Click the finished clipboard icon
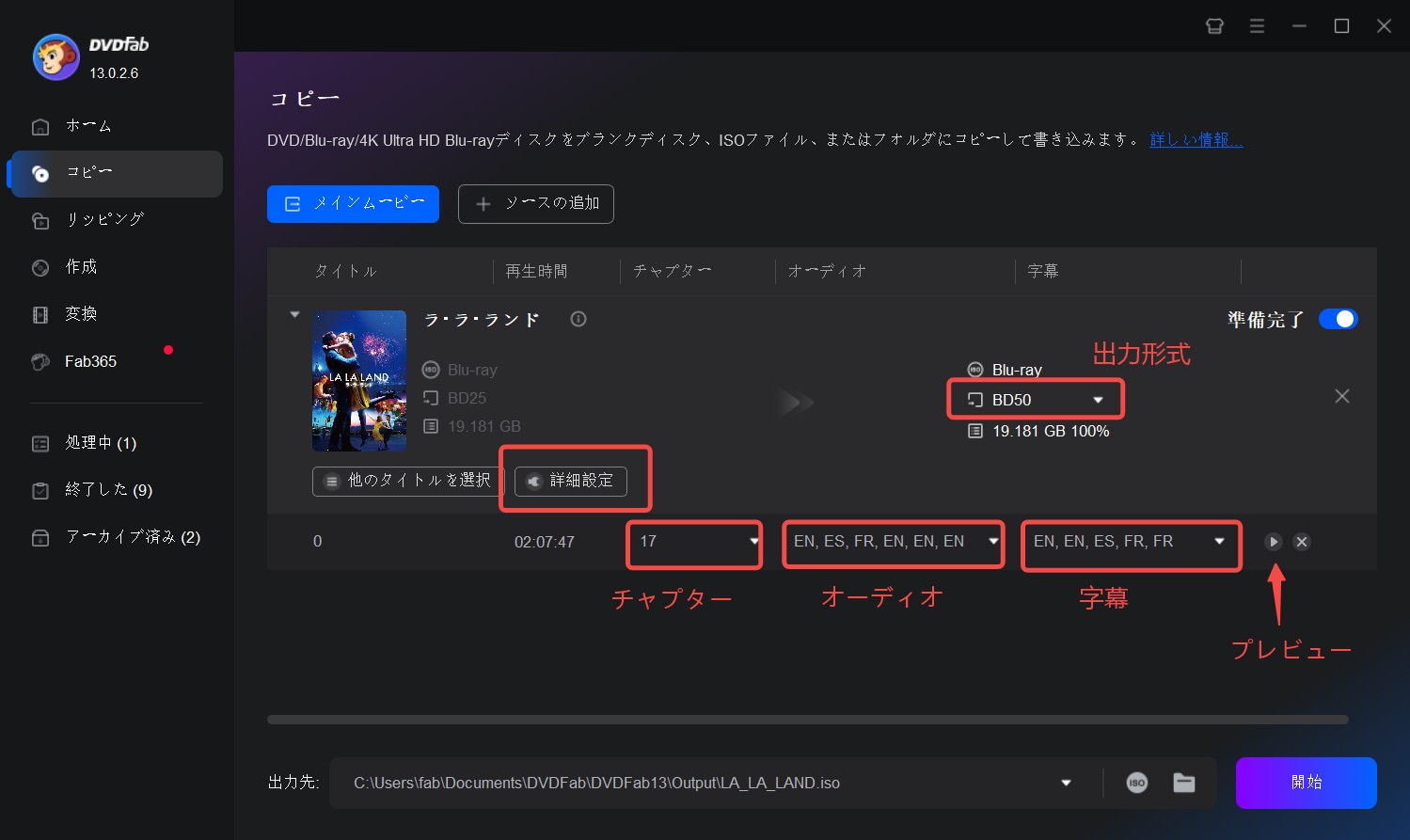 pyautogui.click(x=40, y=490)
